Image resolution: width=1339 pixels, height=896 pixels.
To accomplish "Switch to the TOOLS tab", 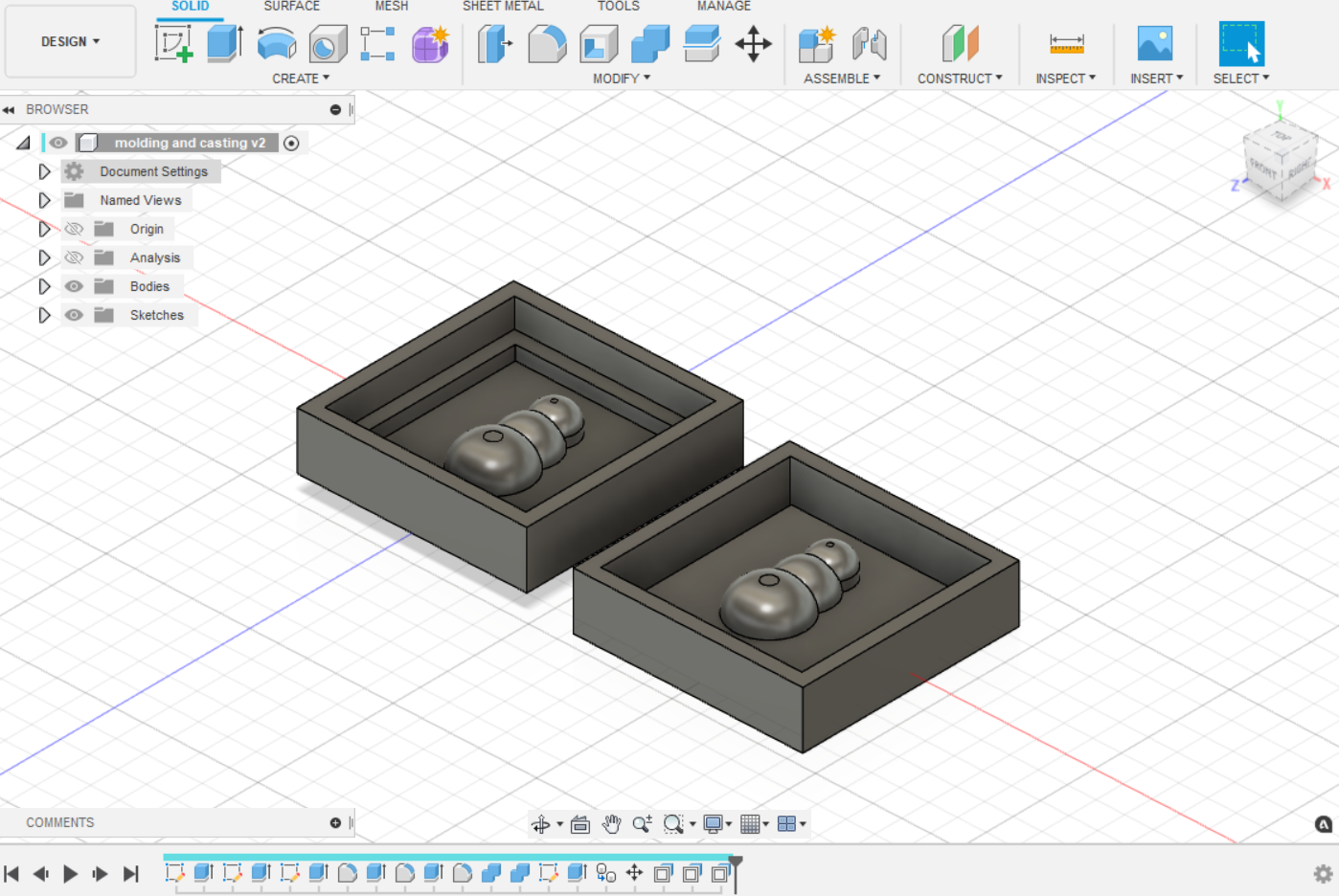I will pyautogui.click(x=619, y=7).
